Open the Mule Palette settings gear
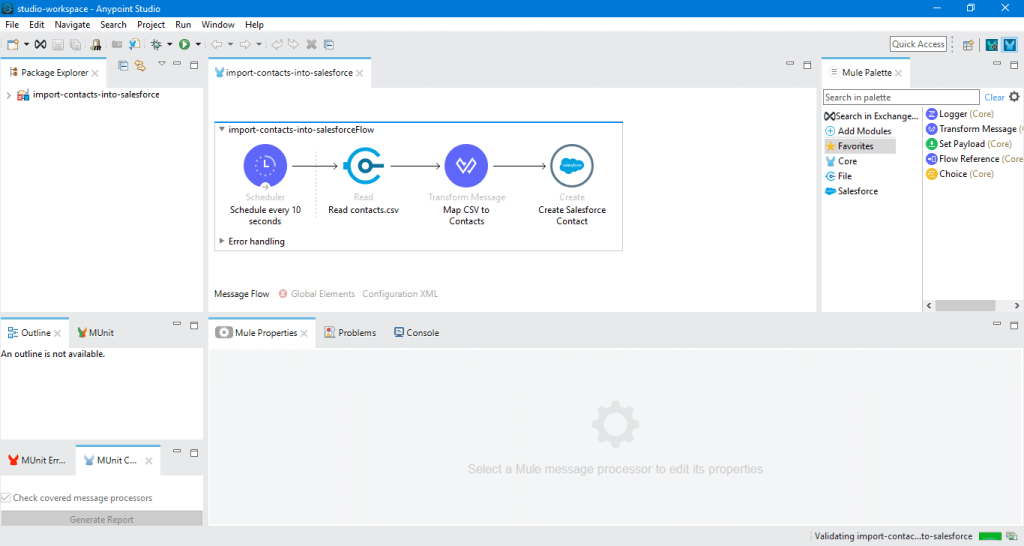Screen dimensions: 1024x546 (1014, 97)
